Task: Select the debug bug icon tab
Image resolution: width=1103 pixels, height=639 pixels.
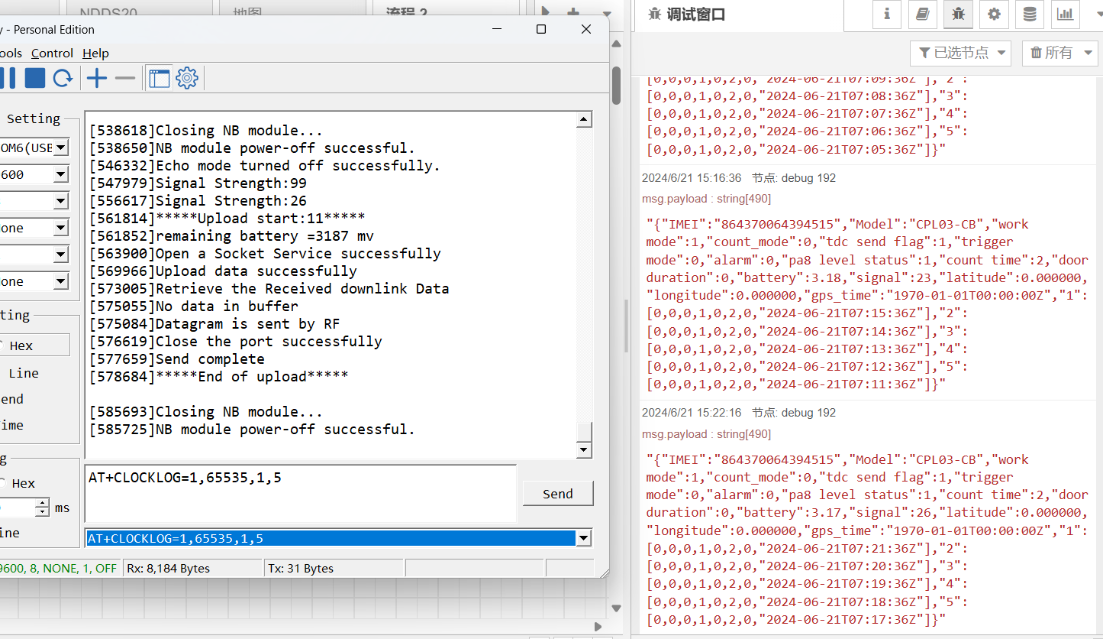Action: click(x=958, y=14)
